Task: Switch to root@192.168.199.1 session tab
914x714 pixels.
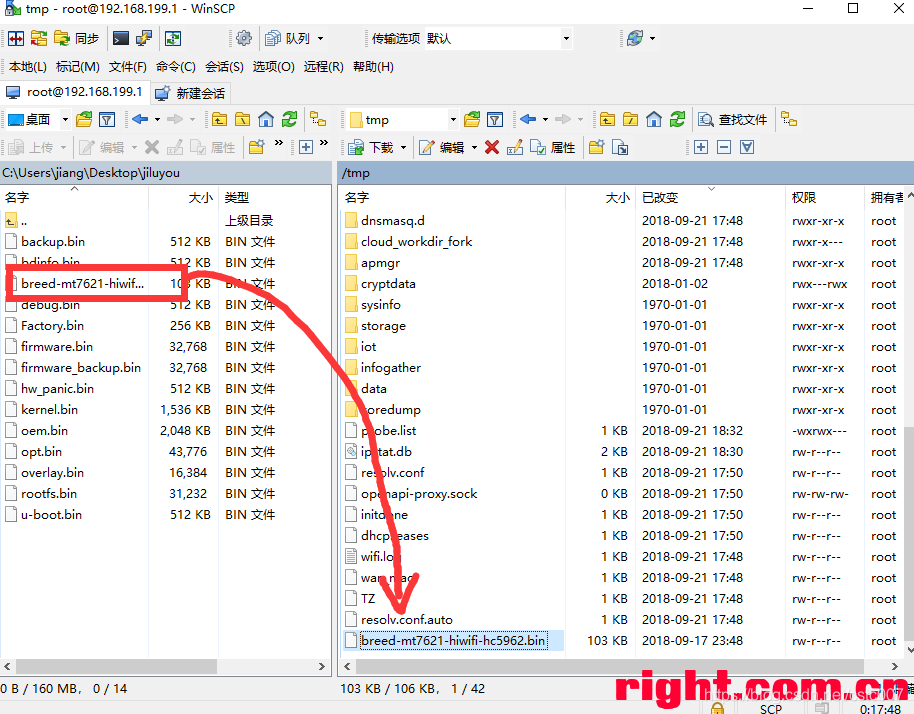Action: 75,92
